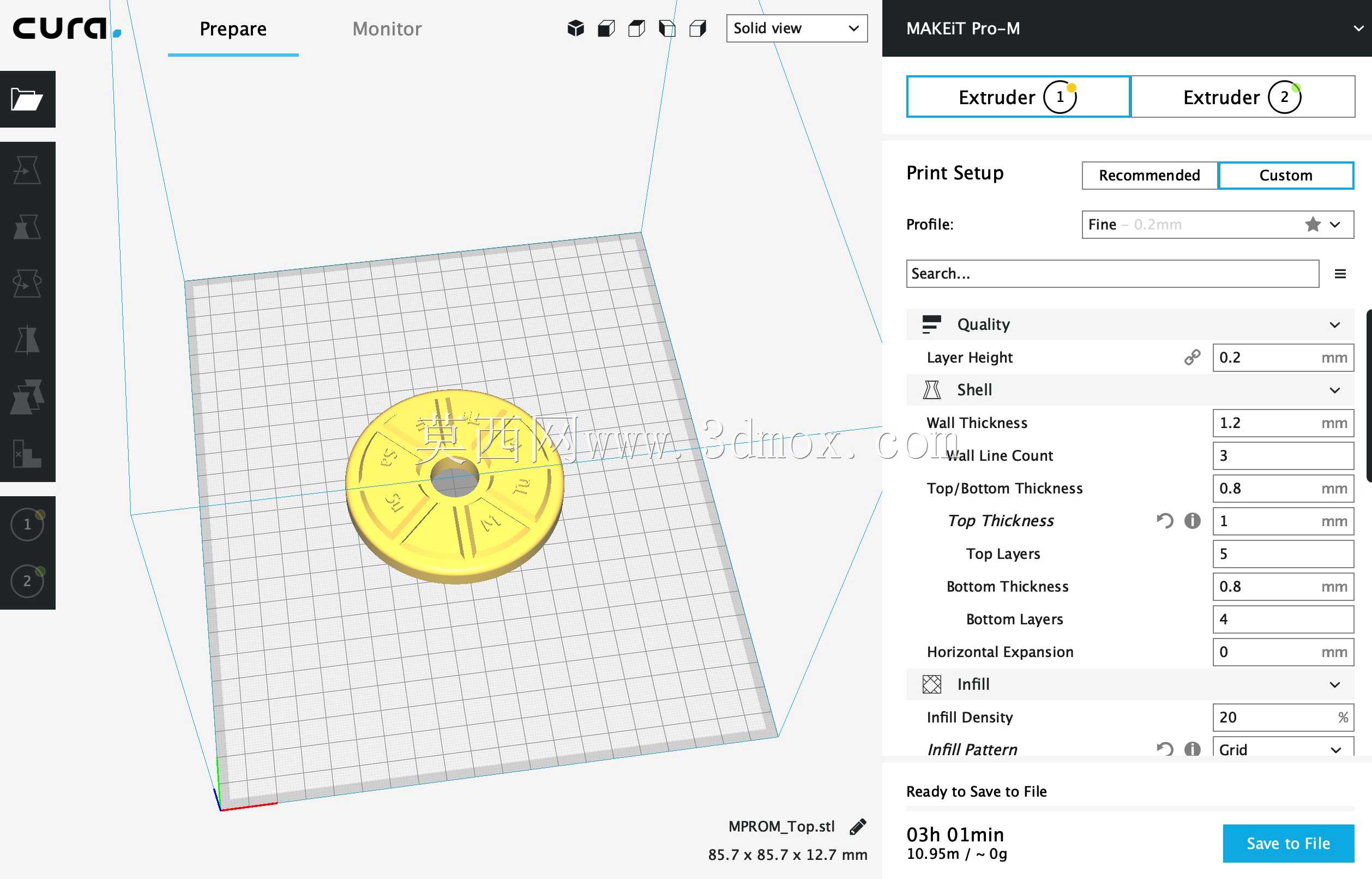Click the MPROM_Top.stl file name
The image size is (1372, 879).
pos(781,827)
